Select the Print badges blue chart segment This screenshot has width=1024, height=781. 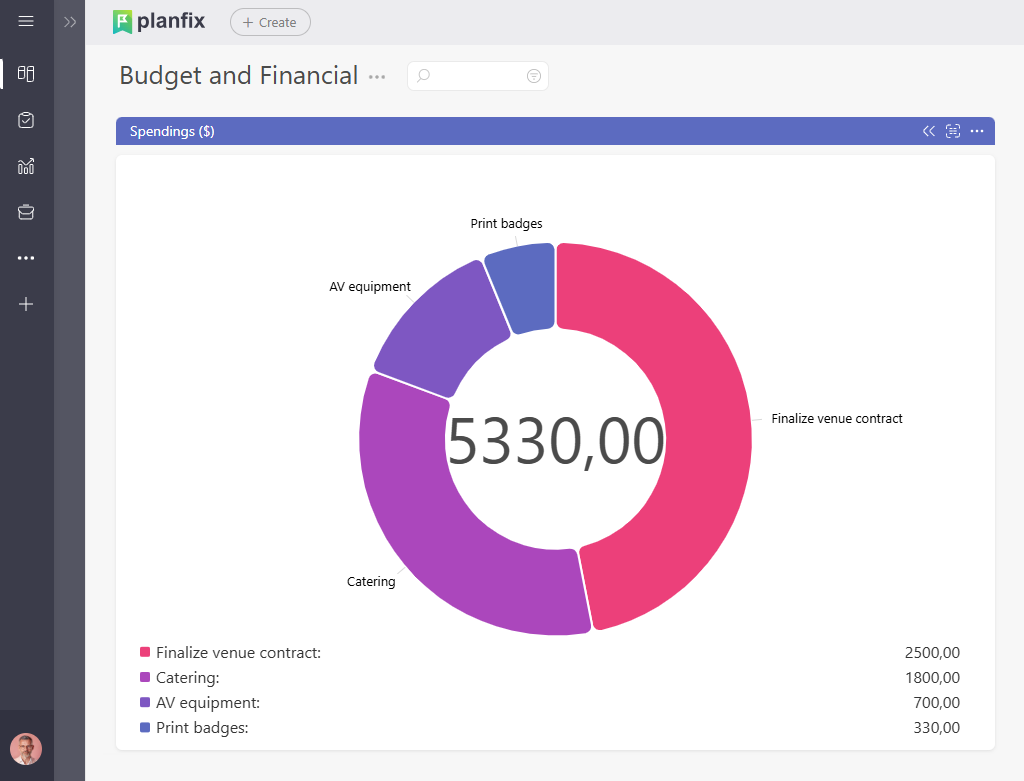pyautogui.click(x=522, y=287)
